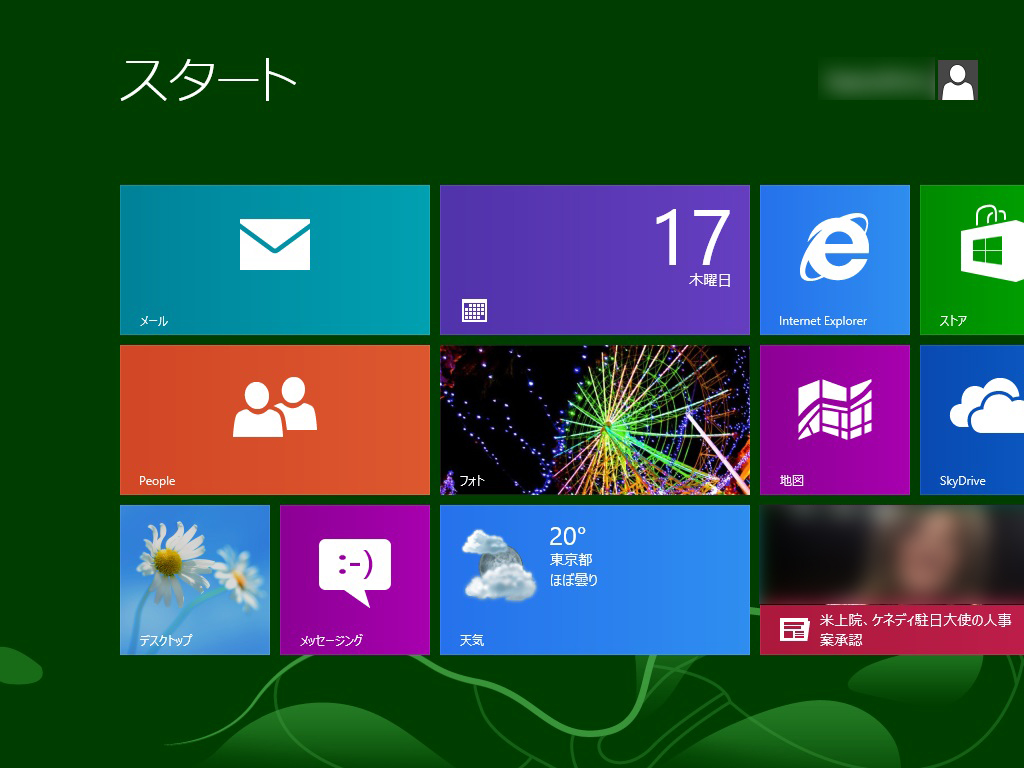Click 木曜日 on the calendar tile
This screenshot has width=1024, height=768.
click(710, 280)
